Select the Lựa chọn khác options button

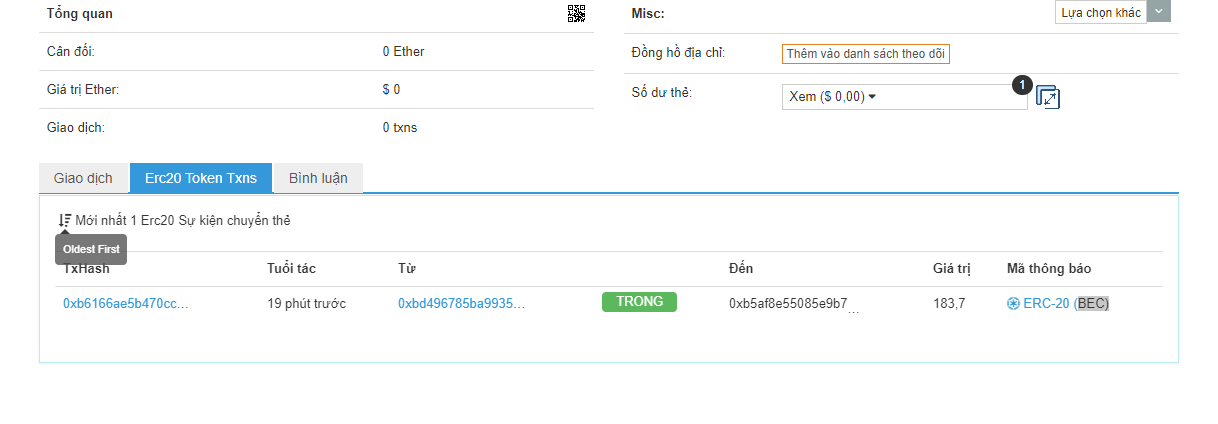coord(1101,13)
